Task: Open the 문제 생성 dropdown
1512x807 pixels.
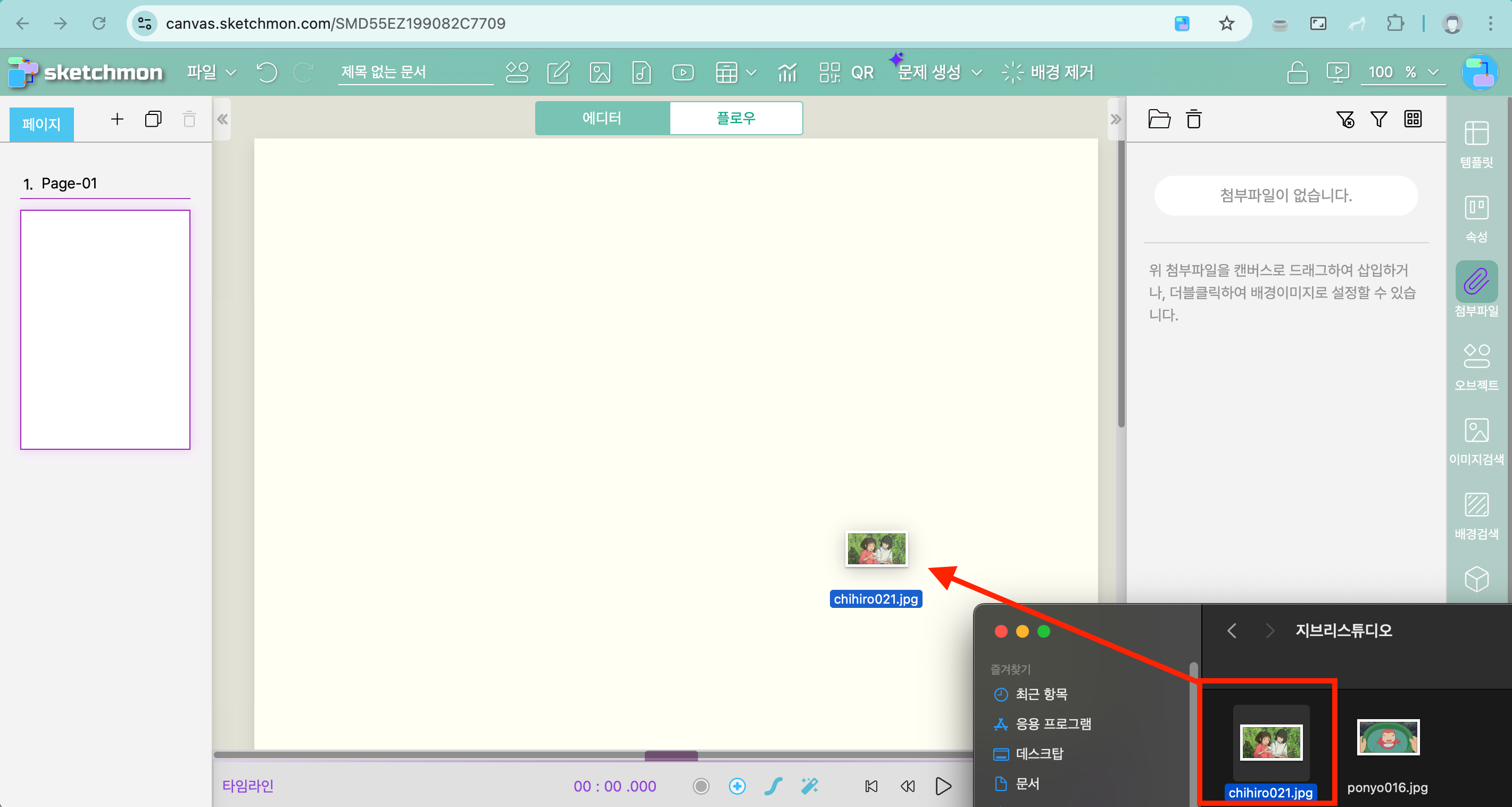Action: click(x=939, y=72)
